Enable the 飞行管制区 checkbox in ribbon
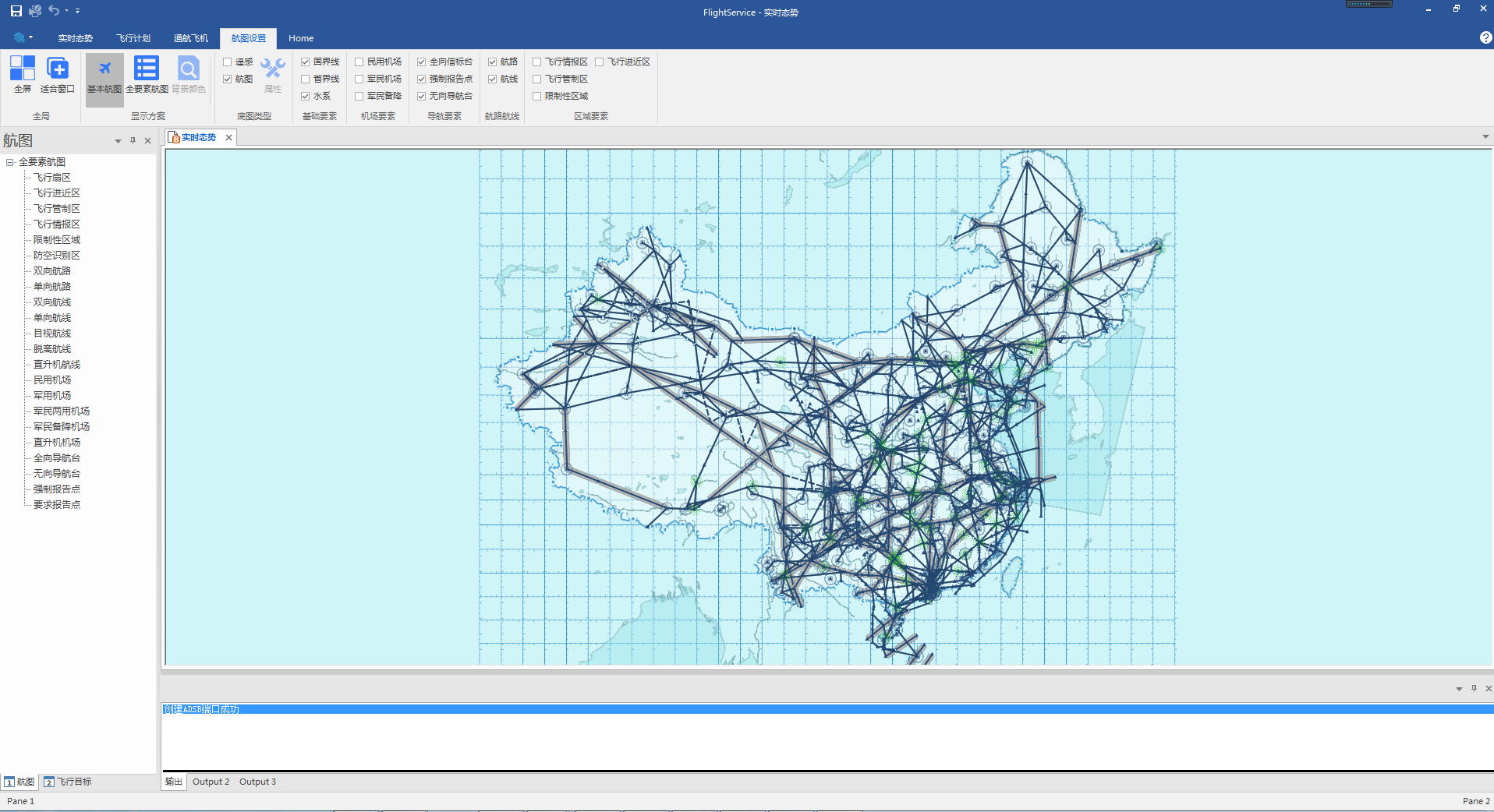This screenshot has height=812, width=1494. (x=537, y=79)
